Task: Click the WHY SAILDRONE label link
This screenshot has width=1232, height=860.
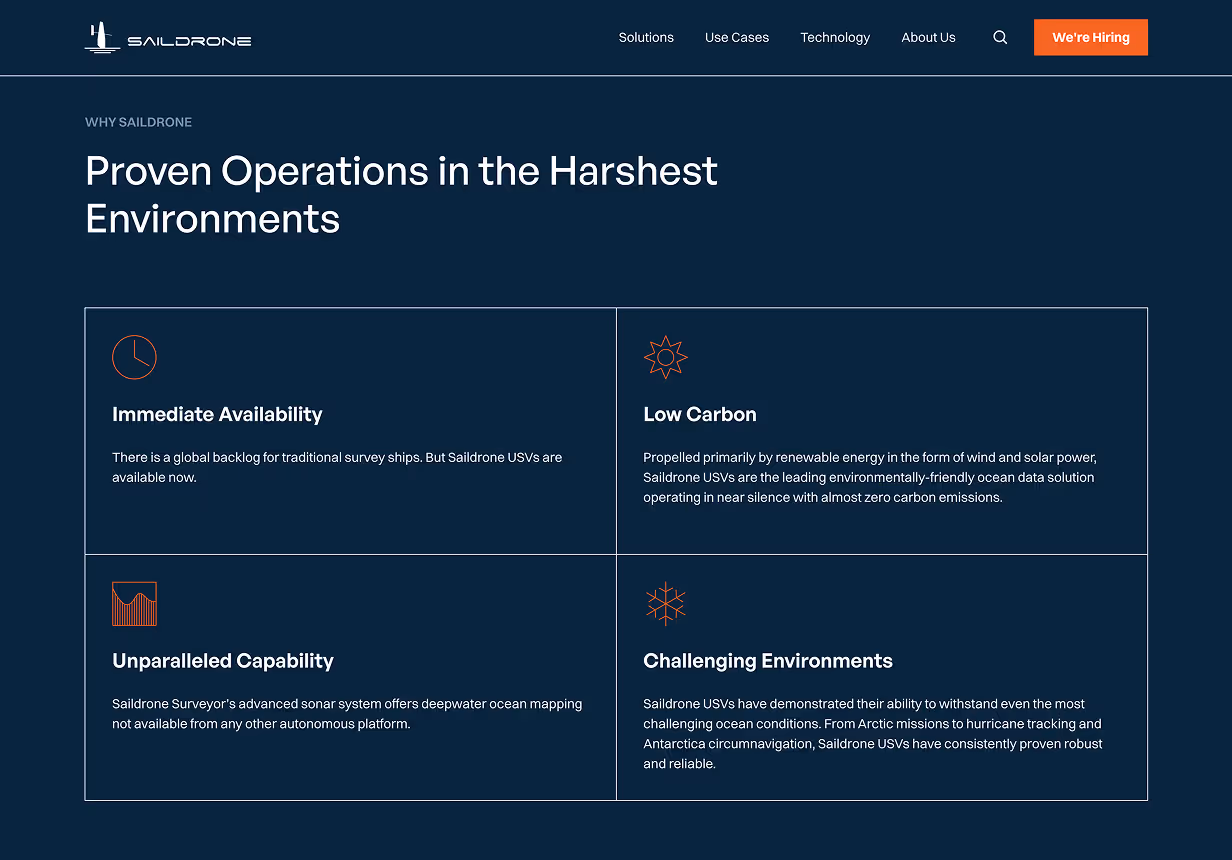Action: (138, 122)
